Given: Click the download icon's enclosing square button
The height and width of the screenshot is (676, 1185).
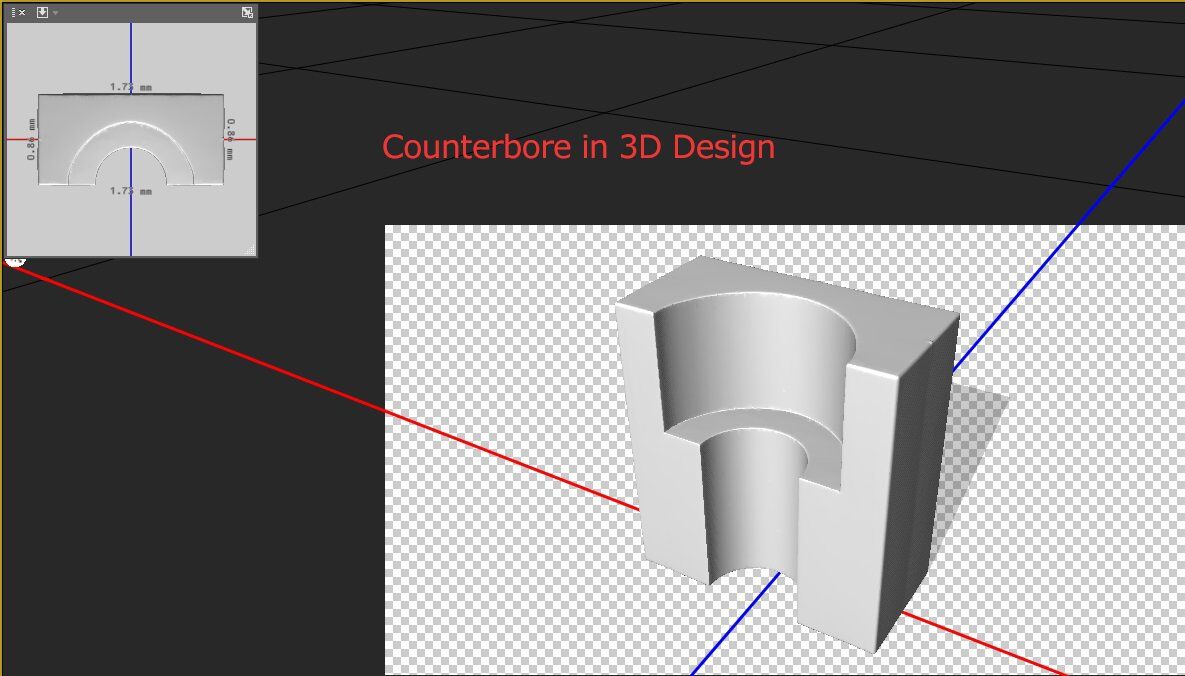Looking at the screenshot, I should pos(42,12).
